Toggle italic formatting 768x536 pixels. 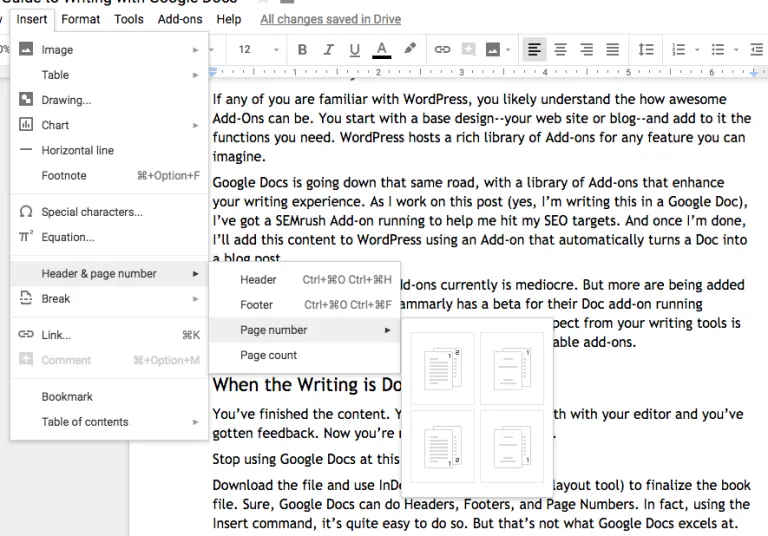tap(328, 49)
